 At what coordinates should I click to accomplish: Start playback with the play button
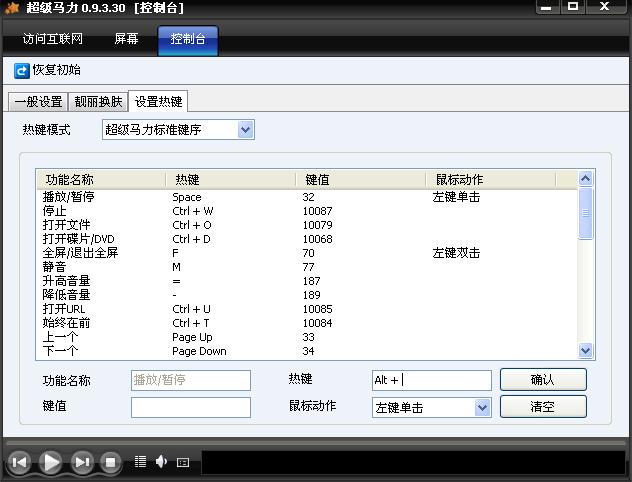point(50,462)
